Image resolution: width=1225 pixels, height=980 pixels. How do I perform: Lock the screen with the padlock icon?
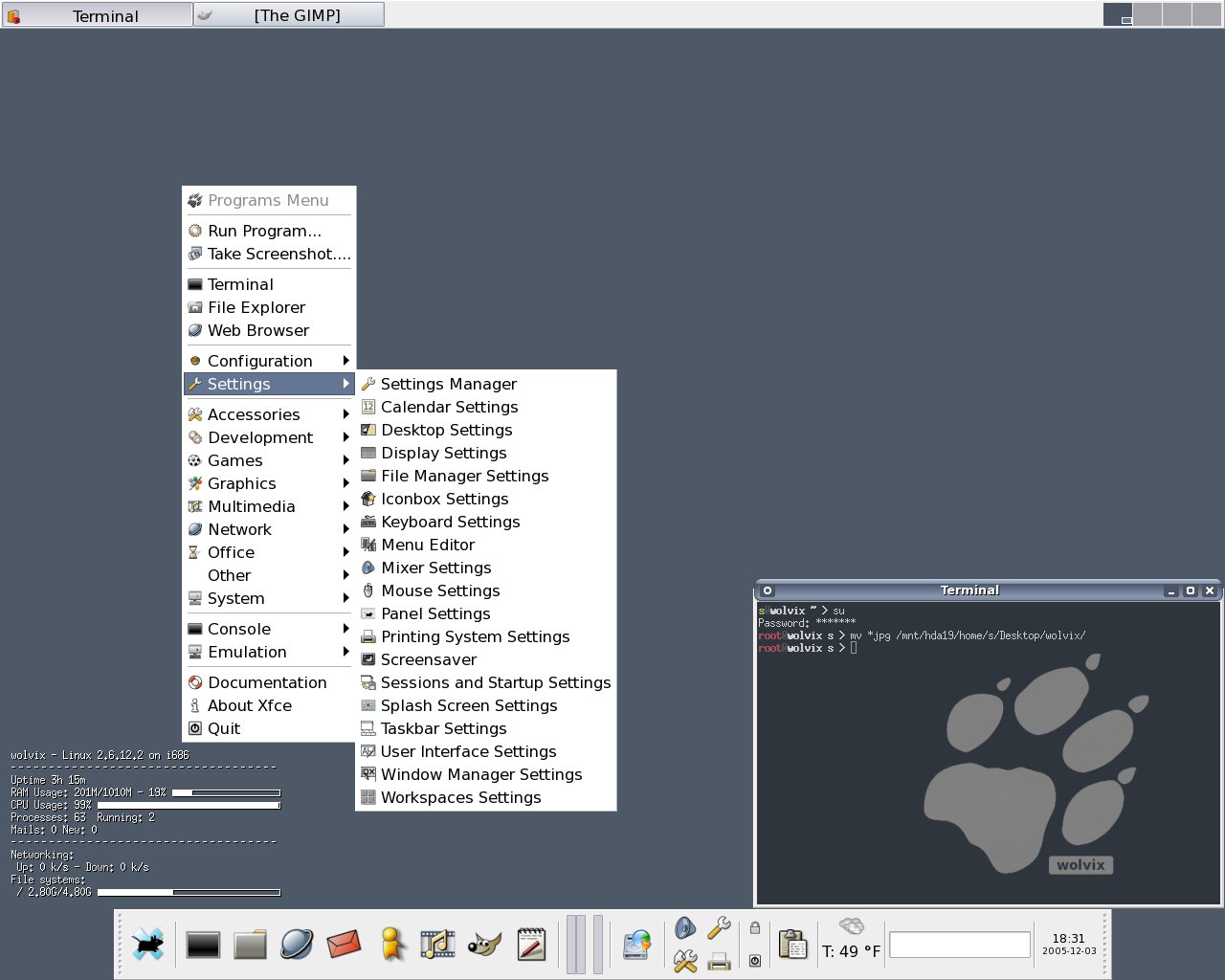[755, 927]
